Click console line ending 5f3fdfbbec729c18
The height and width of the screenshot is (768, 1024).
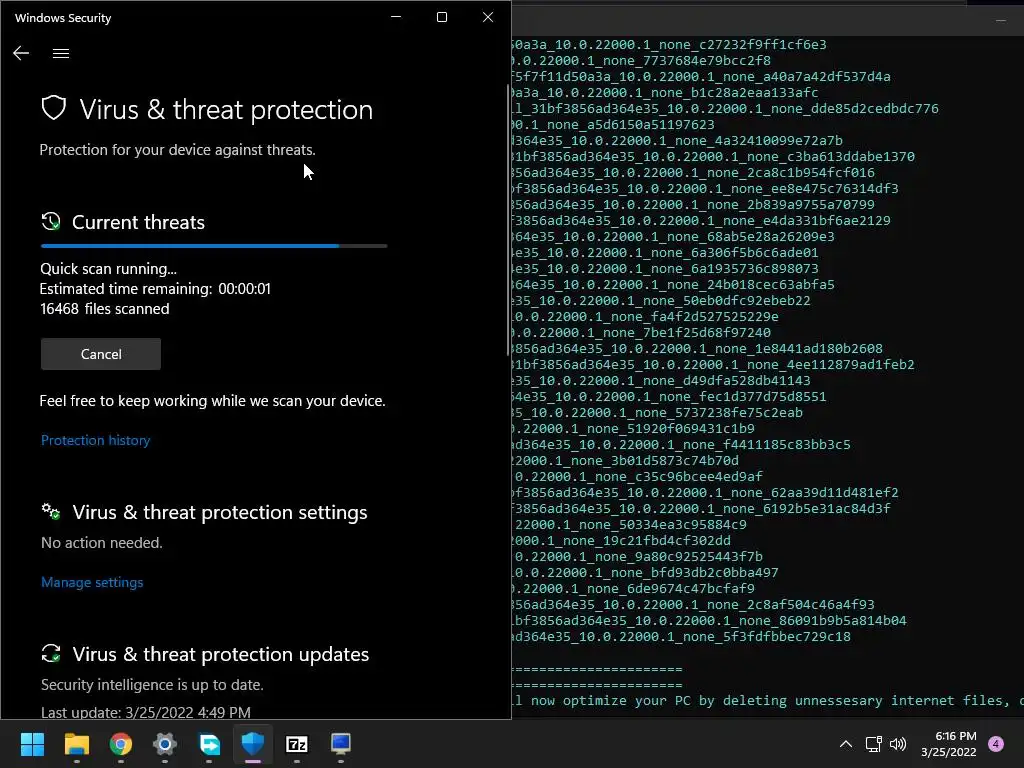click(682, 636)
